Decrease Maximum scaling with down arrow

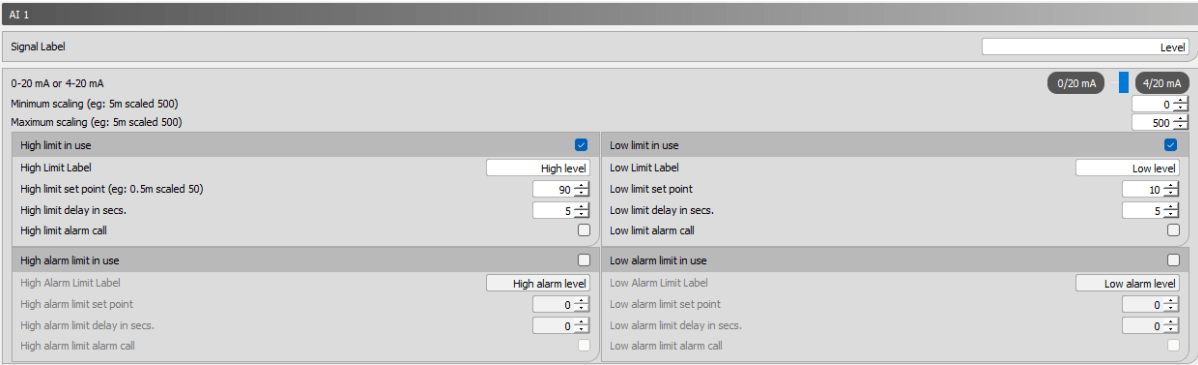(1180, 126)
